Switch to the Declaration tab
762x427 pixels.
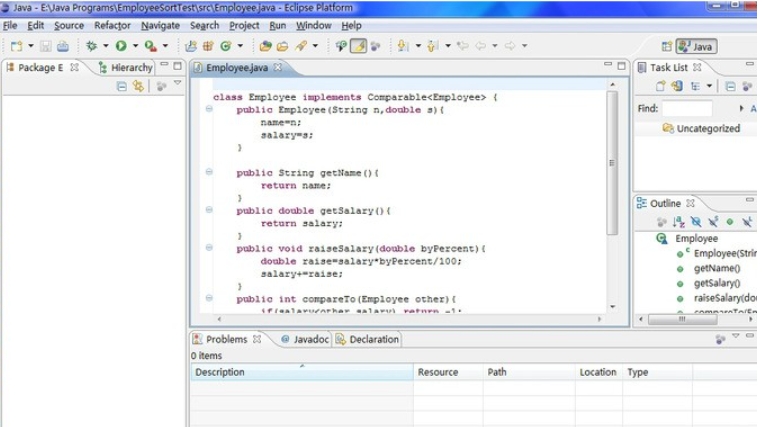(367, 339)
